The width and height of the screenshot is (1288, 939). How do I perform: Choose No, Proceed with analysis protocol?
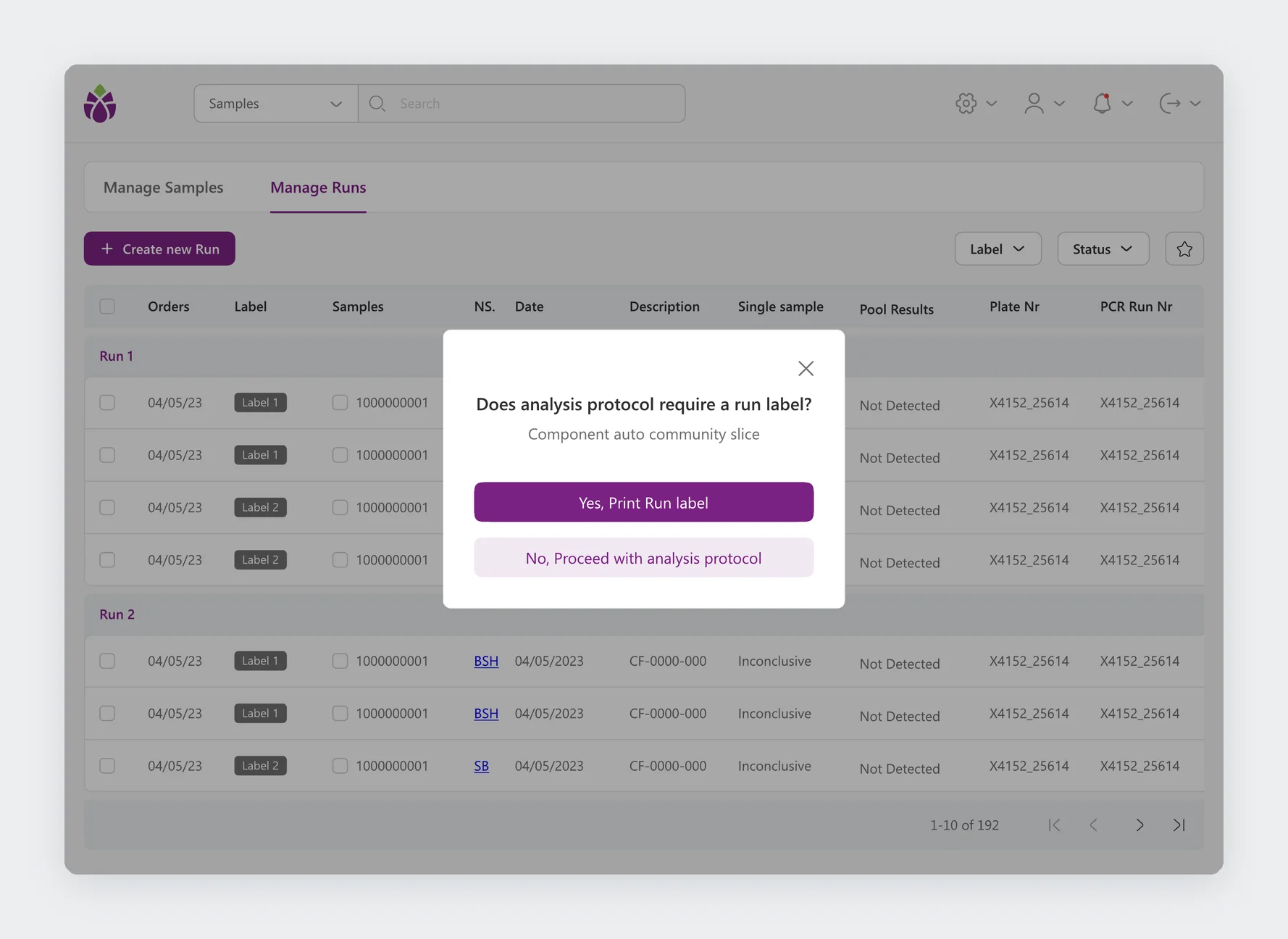point(643,557)
